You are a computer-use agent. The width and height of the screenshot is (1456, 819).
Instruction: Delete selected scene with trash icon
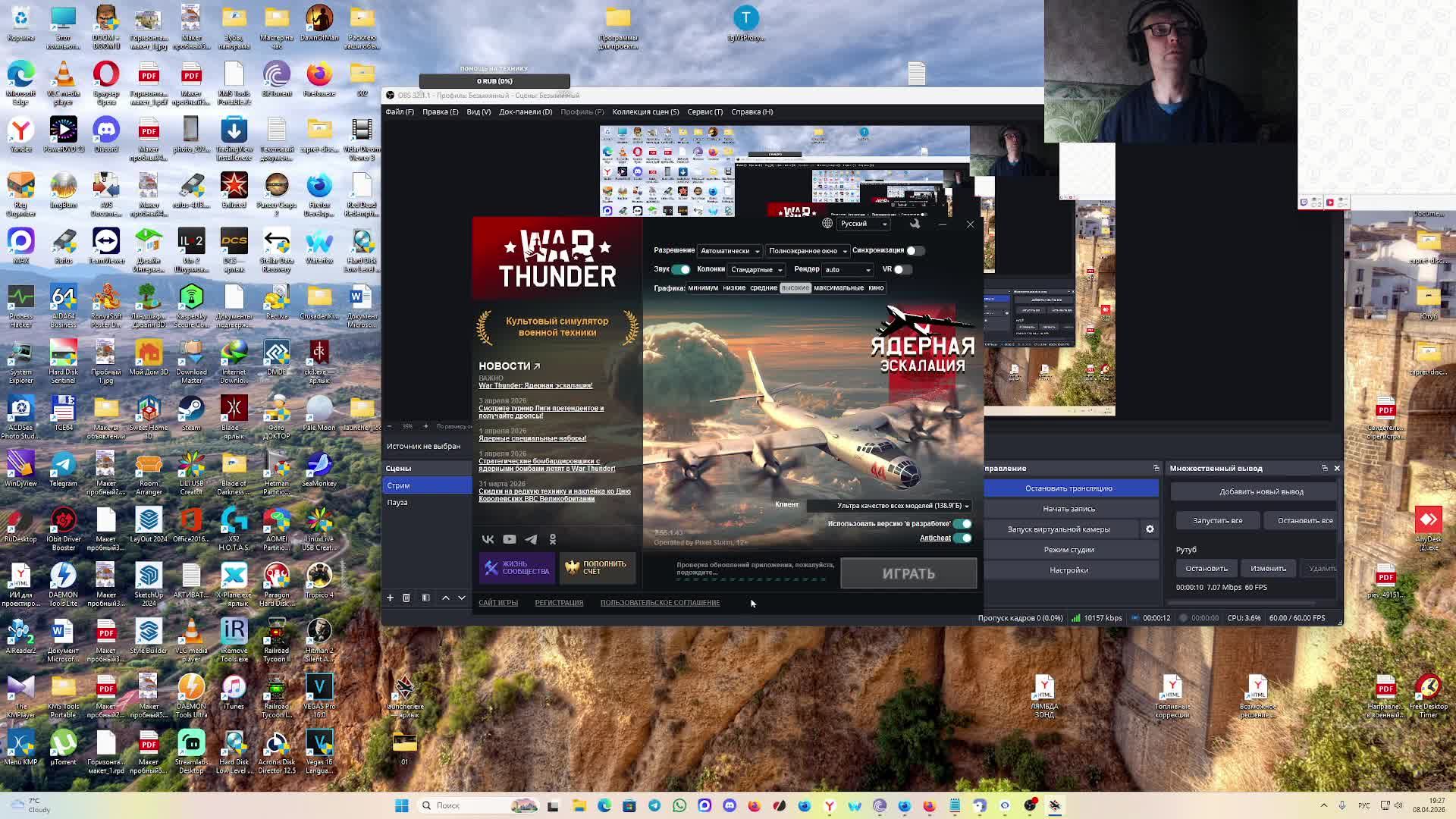click(x=406, y=598)
